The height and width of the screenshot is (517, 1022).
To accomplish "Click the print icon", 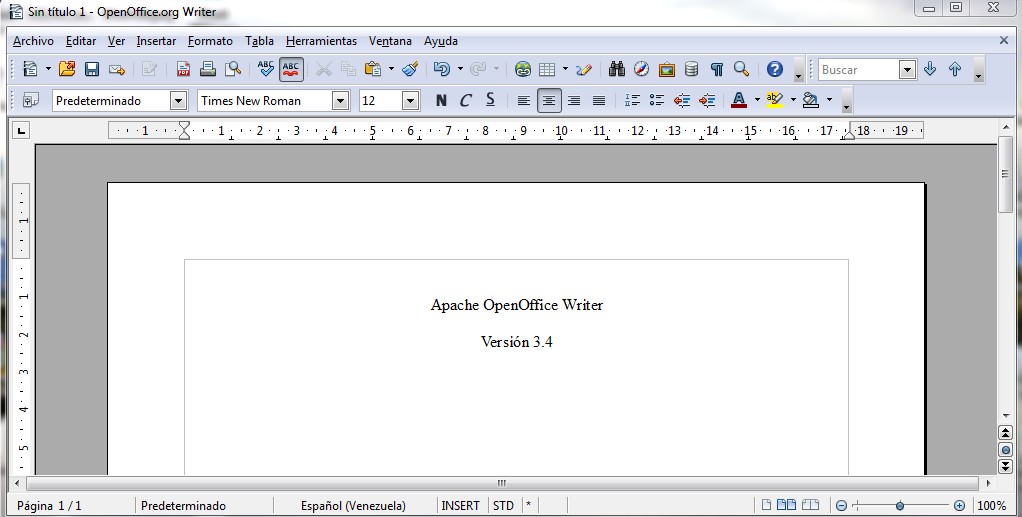I will (x=208, y=69).
